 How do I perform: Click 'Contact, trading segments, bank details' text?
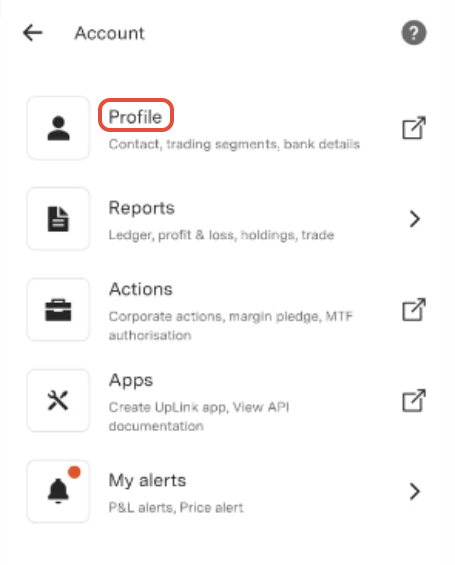click(234, 144)
